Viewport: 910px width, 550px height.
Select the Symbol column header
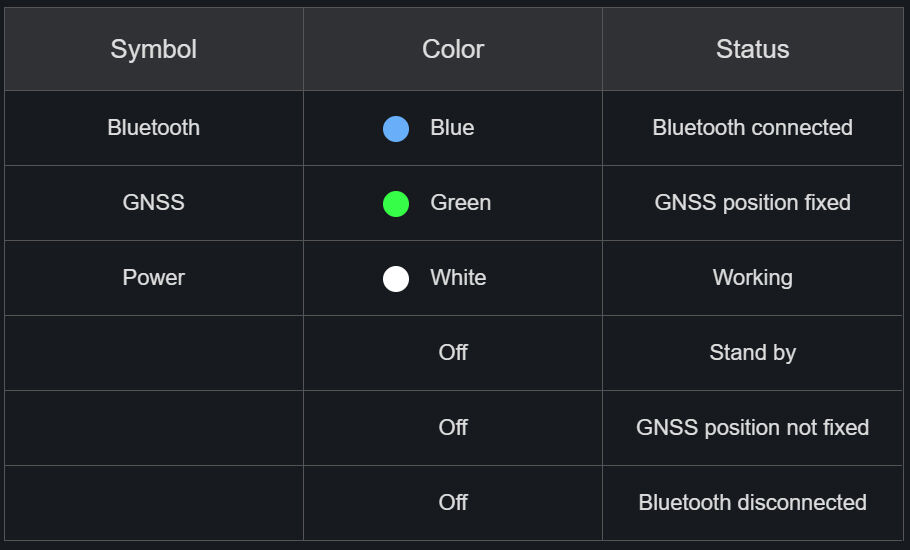pos(153,49)
